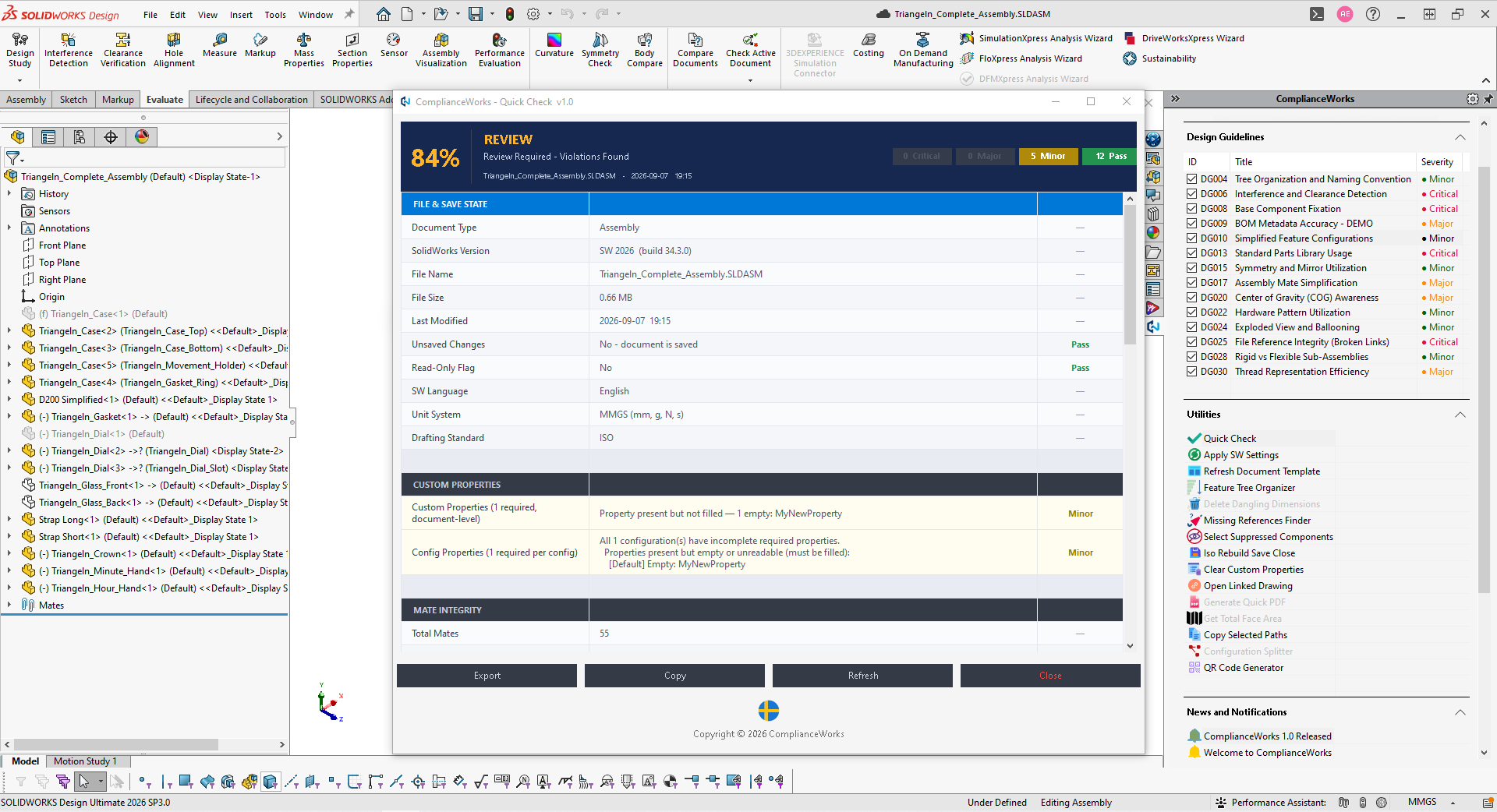Run the Symmetry Check
Image resolution: width=1497 pixels, height=812 pixels.
tap(600, 51)
